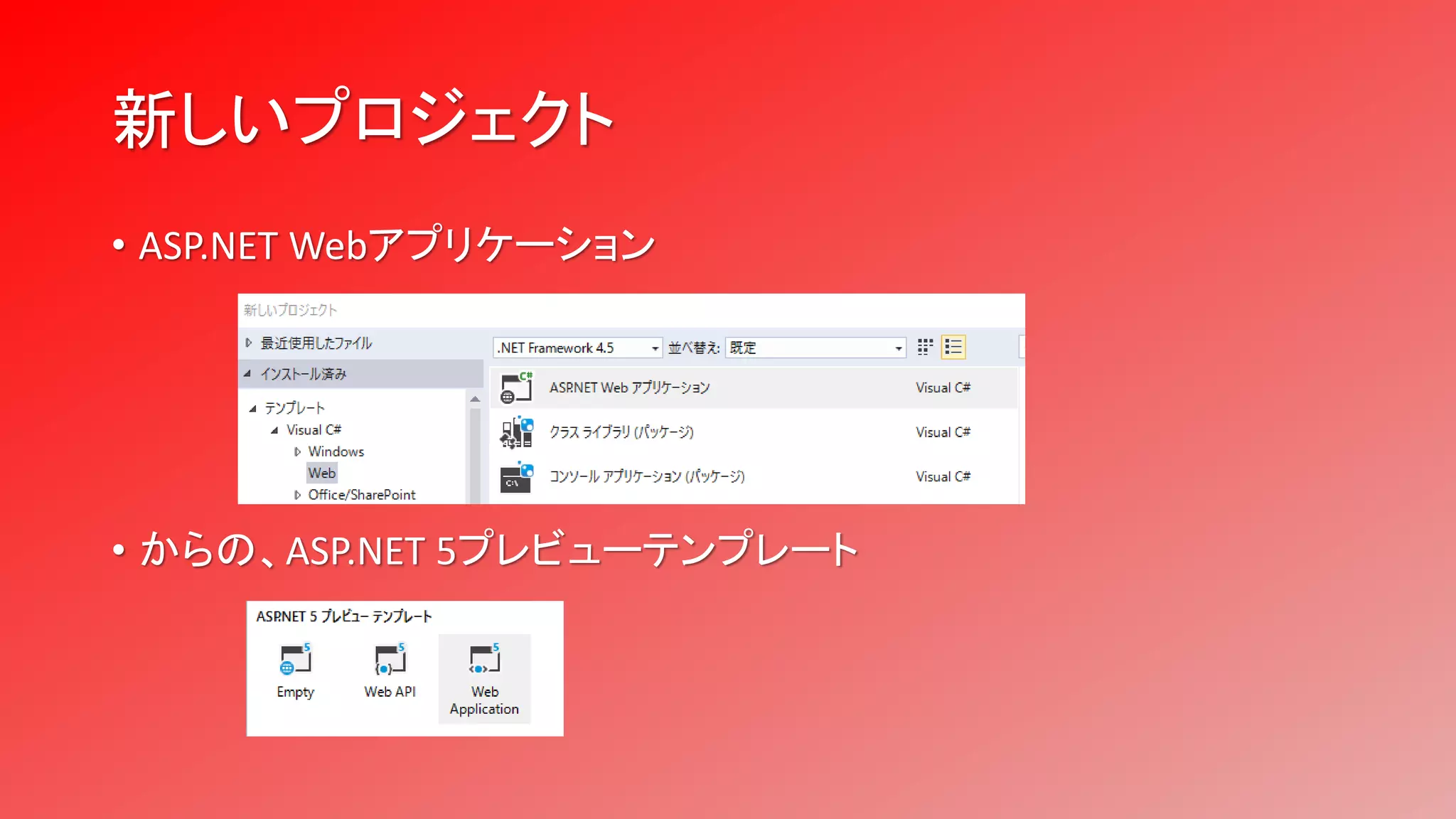Click the 新しいプロジェクト dialog title
Image resolution: width=1456 pixels, height=819 pixels.
coord(290,310)
